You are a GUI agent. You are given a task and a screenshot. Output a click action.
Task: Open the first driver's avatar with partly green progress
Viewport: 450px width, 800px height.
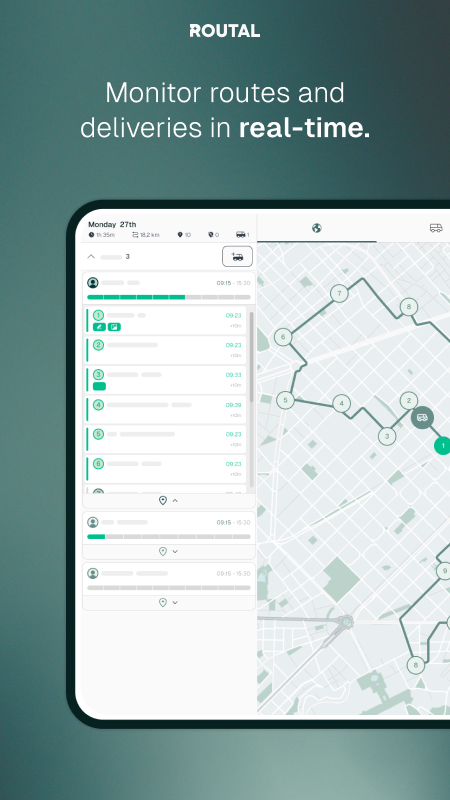tap(92, 283)
